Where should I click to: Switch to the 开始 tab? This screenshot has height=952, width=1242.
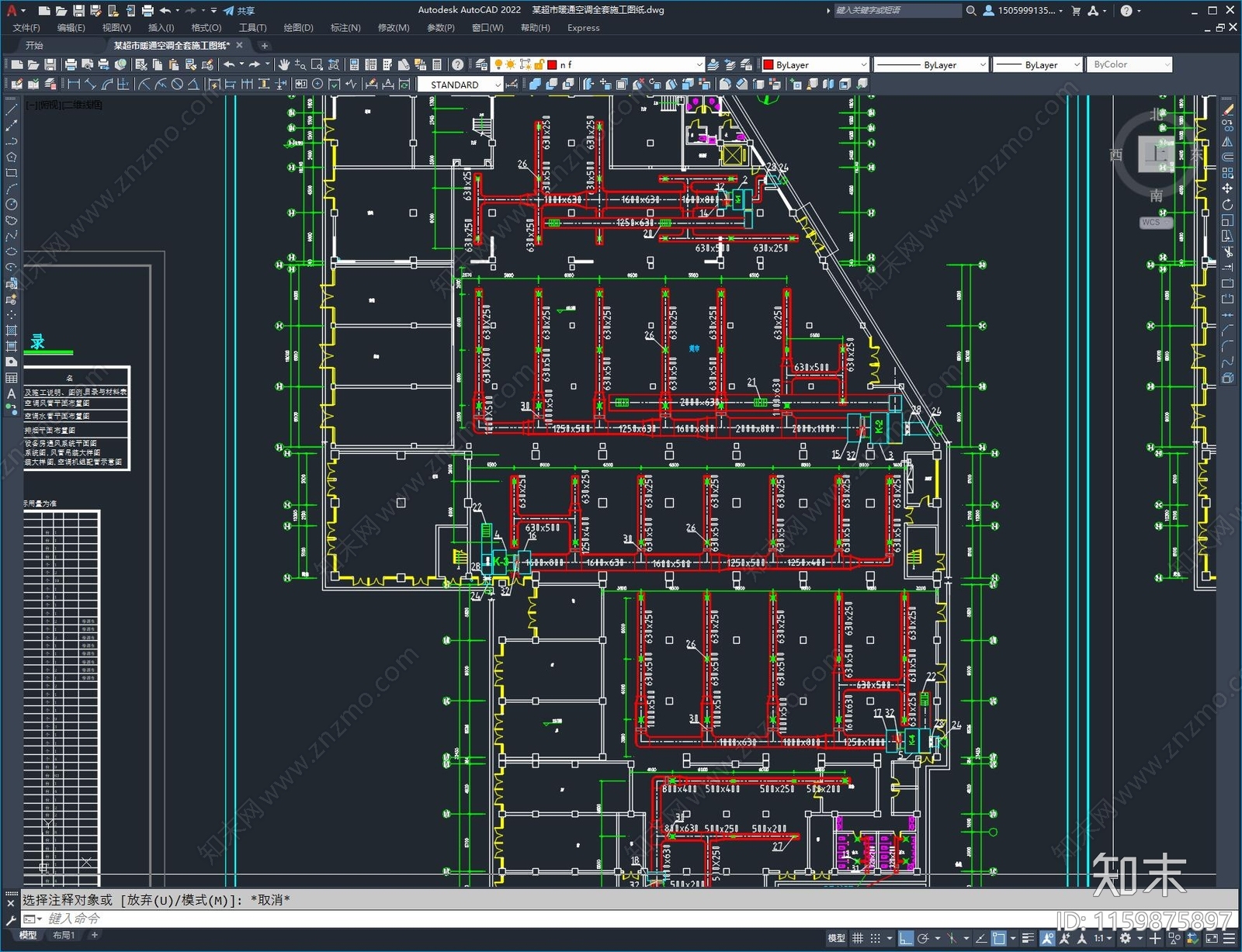34,45
